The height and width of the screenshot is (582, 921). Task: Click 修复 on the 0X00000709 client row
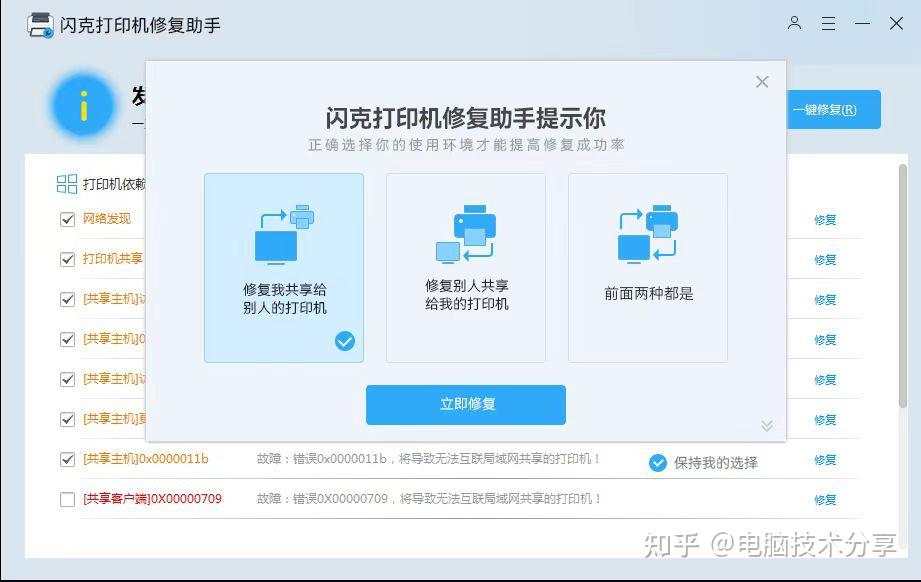point(824,498)
